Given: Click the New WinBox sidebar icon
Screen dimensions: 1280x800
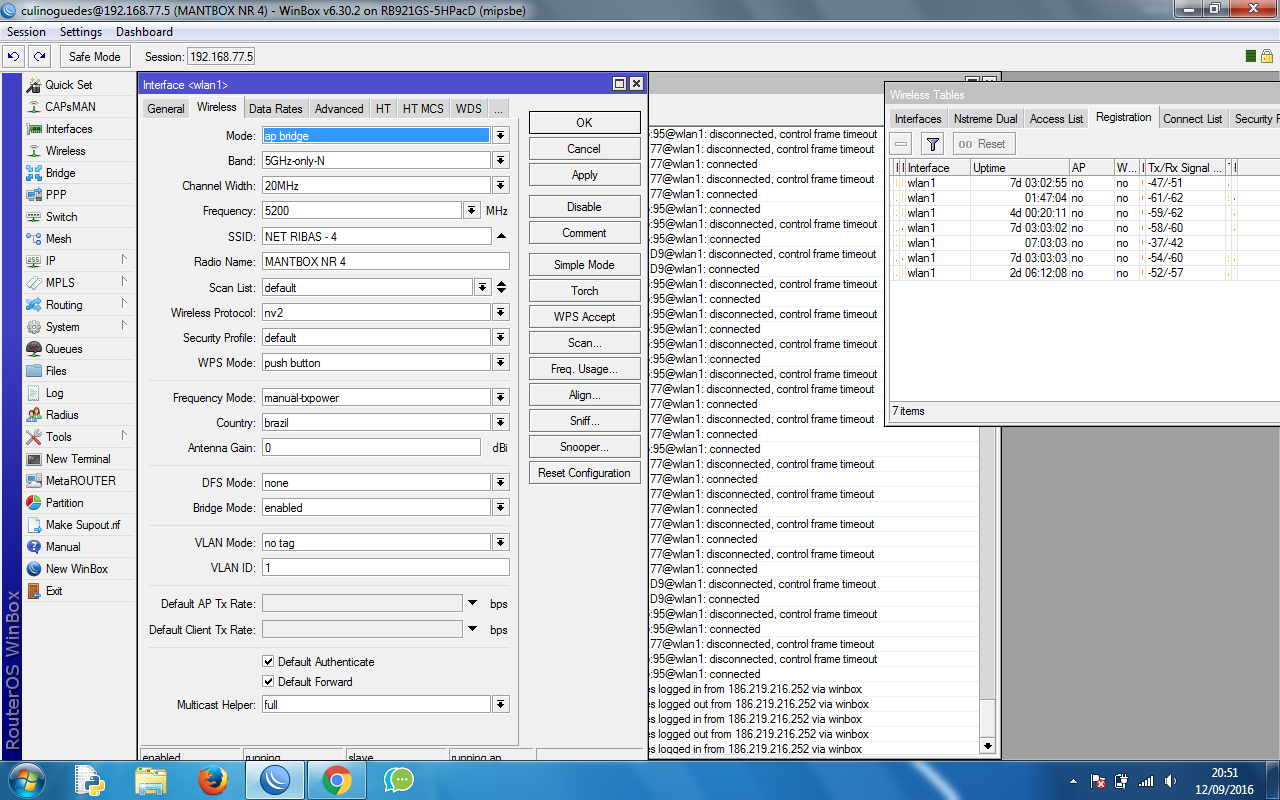Looking at the screenshot, I should (34, 569).
